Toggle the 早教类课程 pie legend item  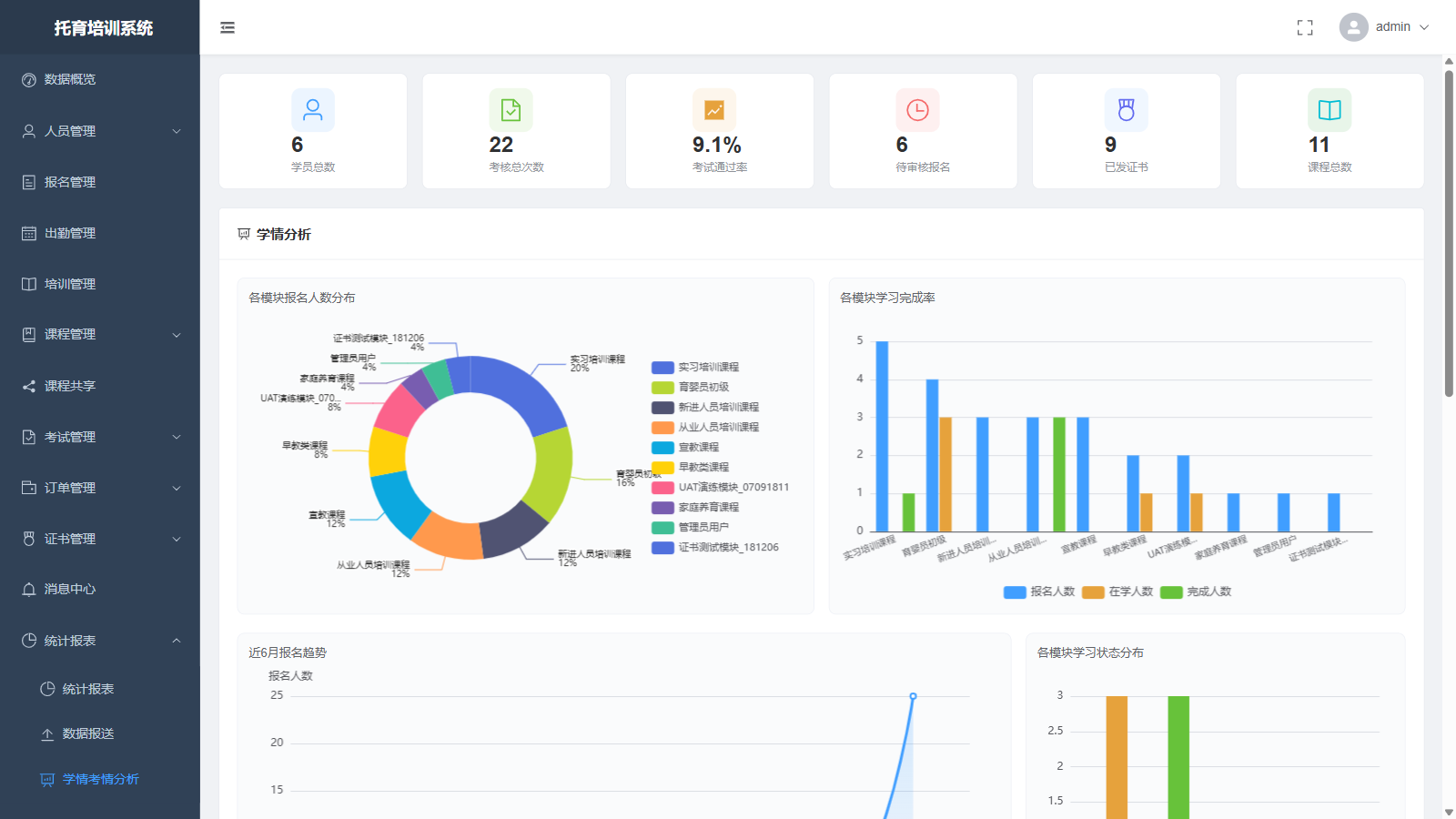(x=691, y=468)
